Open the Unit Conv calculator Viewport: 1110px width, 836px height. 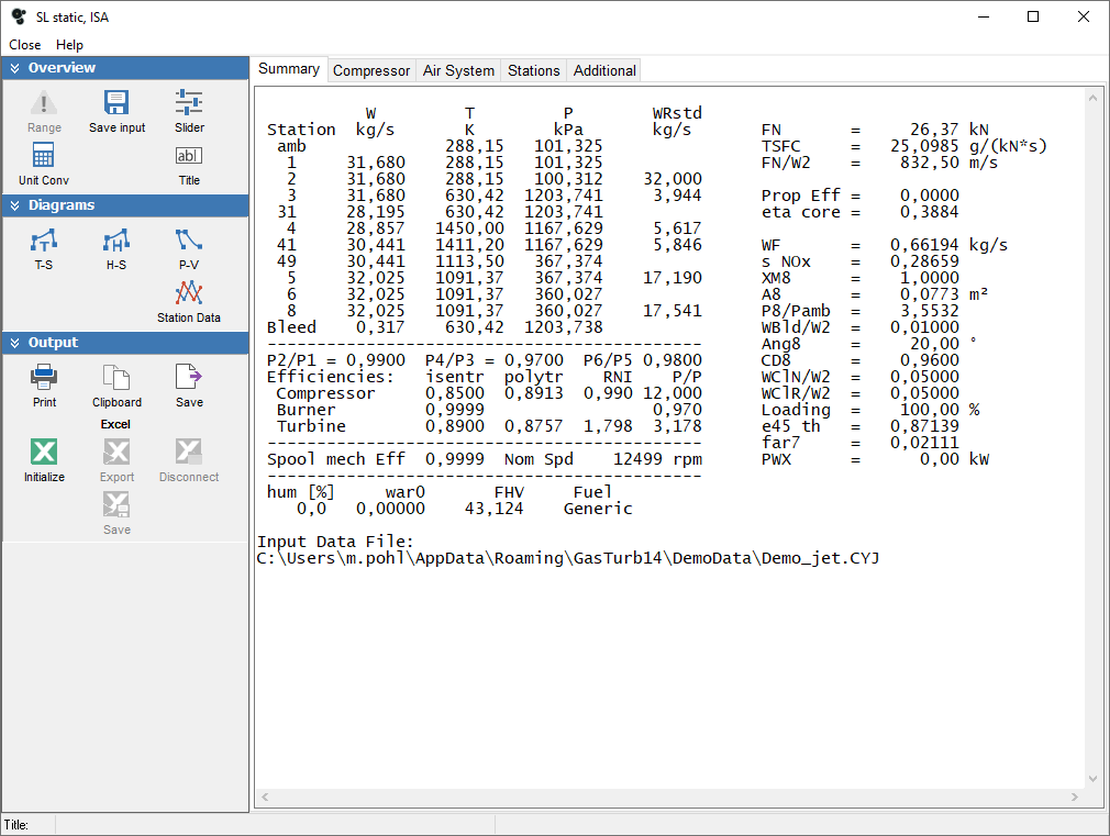[x=44, y=156]
